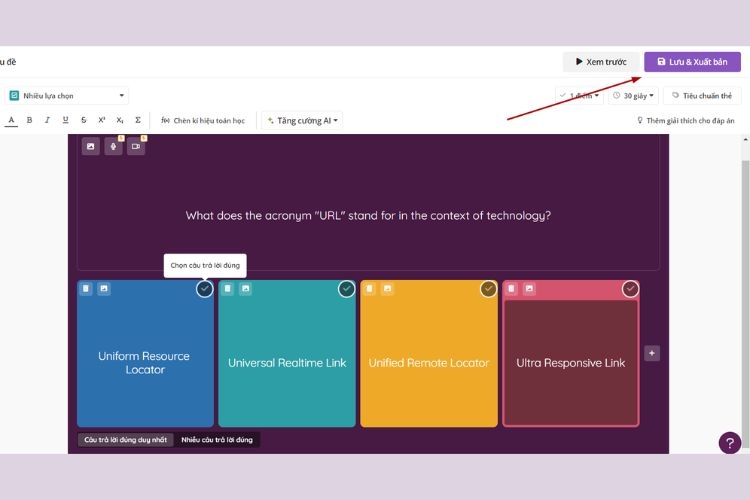Add image to Uniform Resource Locator answer
This screenshot has width=750, height=500.
104,289
